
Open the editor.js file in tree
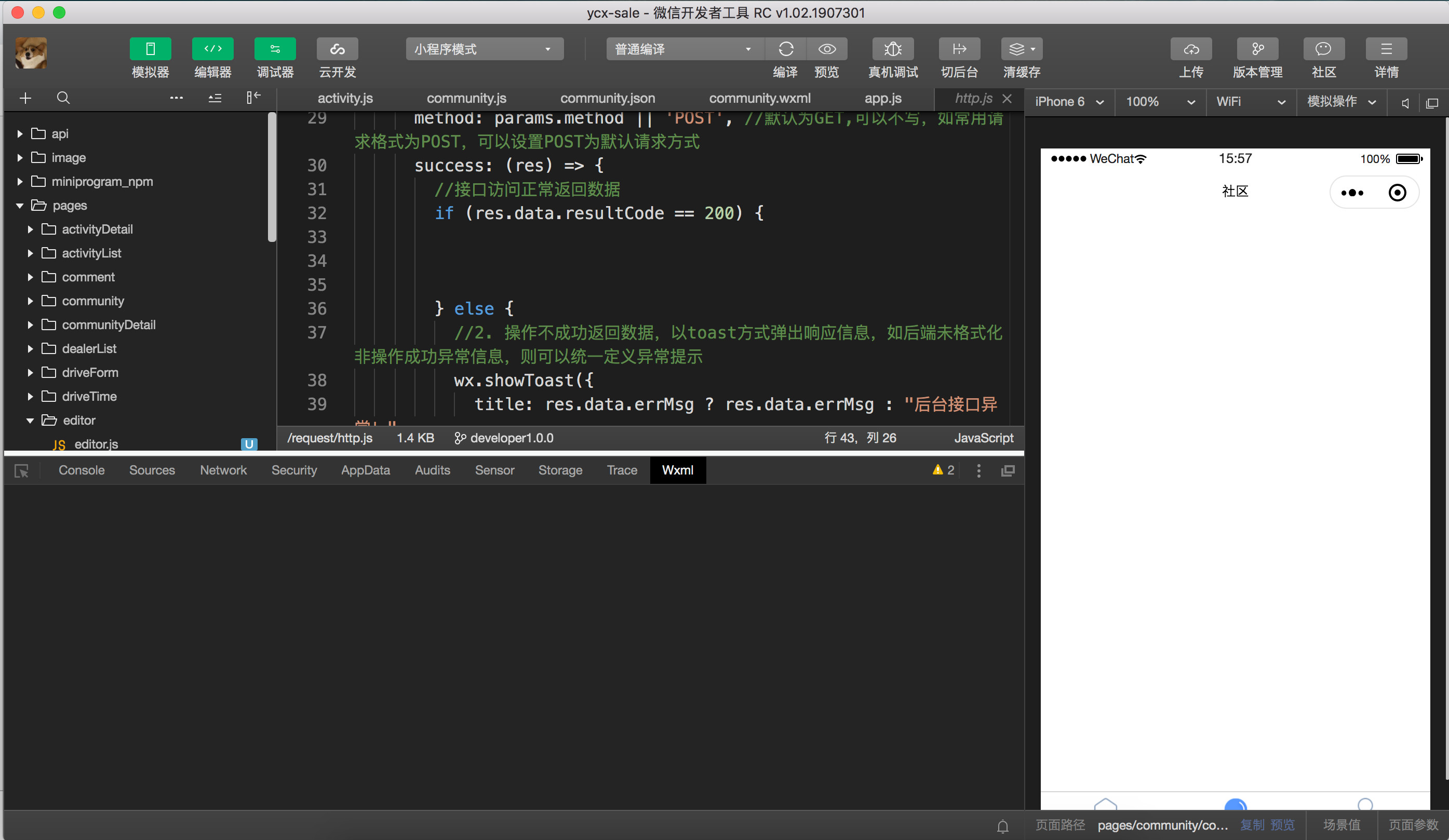96,444
